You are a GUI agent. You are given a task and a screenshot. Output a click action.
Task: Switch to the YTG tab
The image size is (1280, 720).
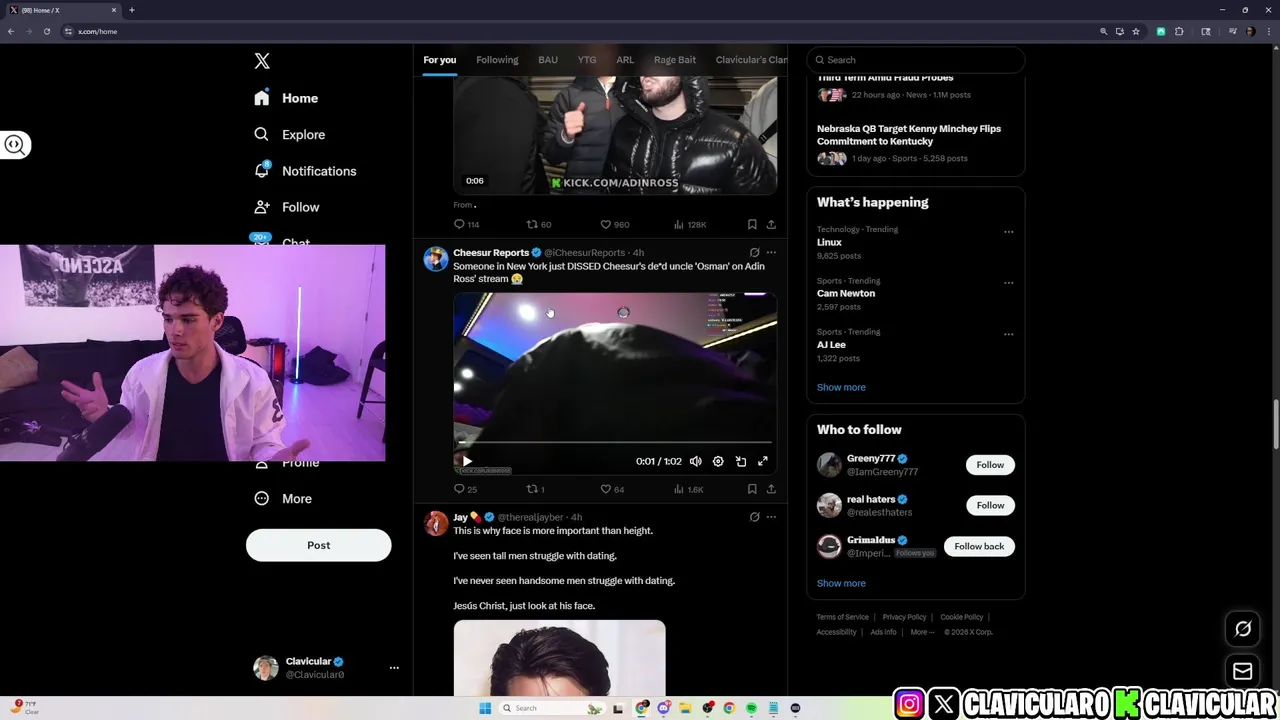(587, 60)
